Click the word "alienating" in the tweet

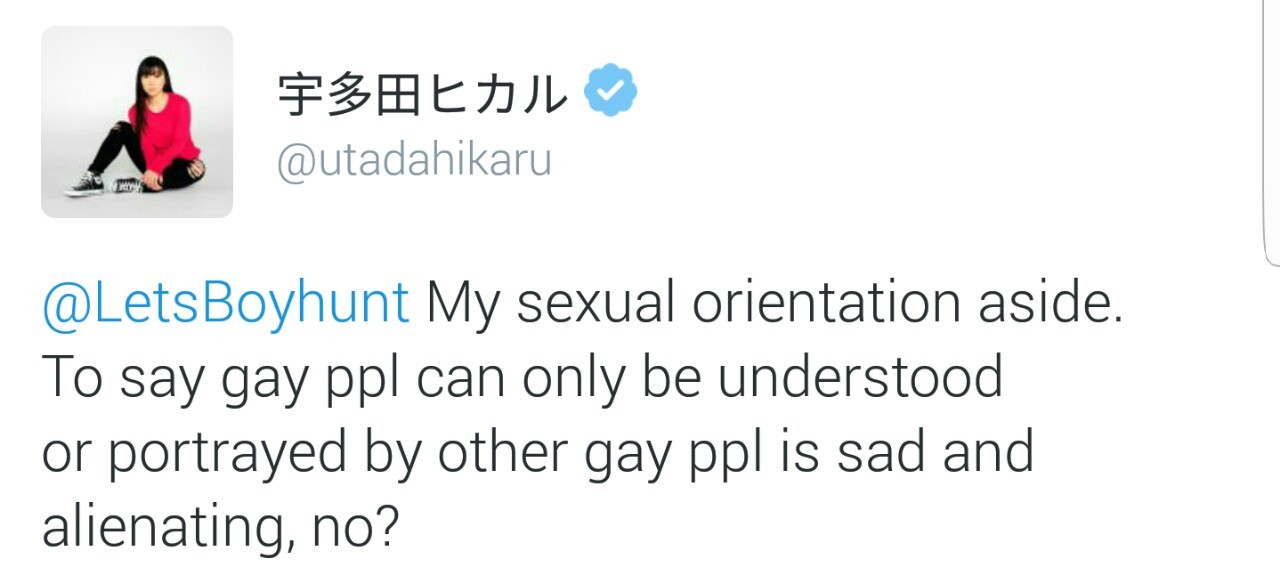[158, 525]
